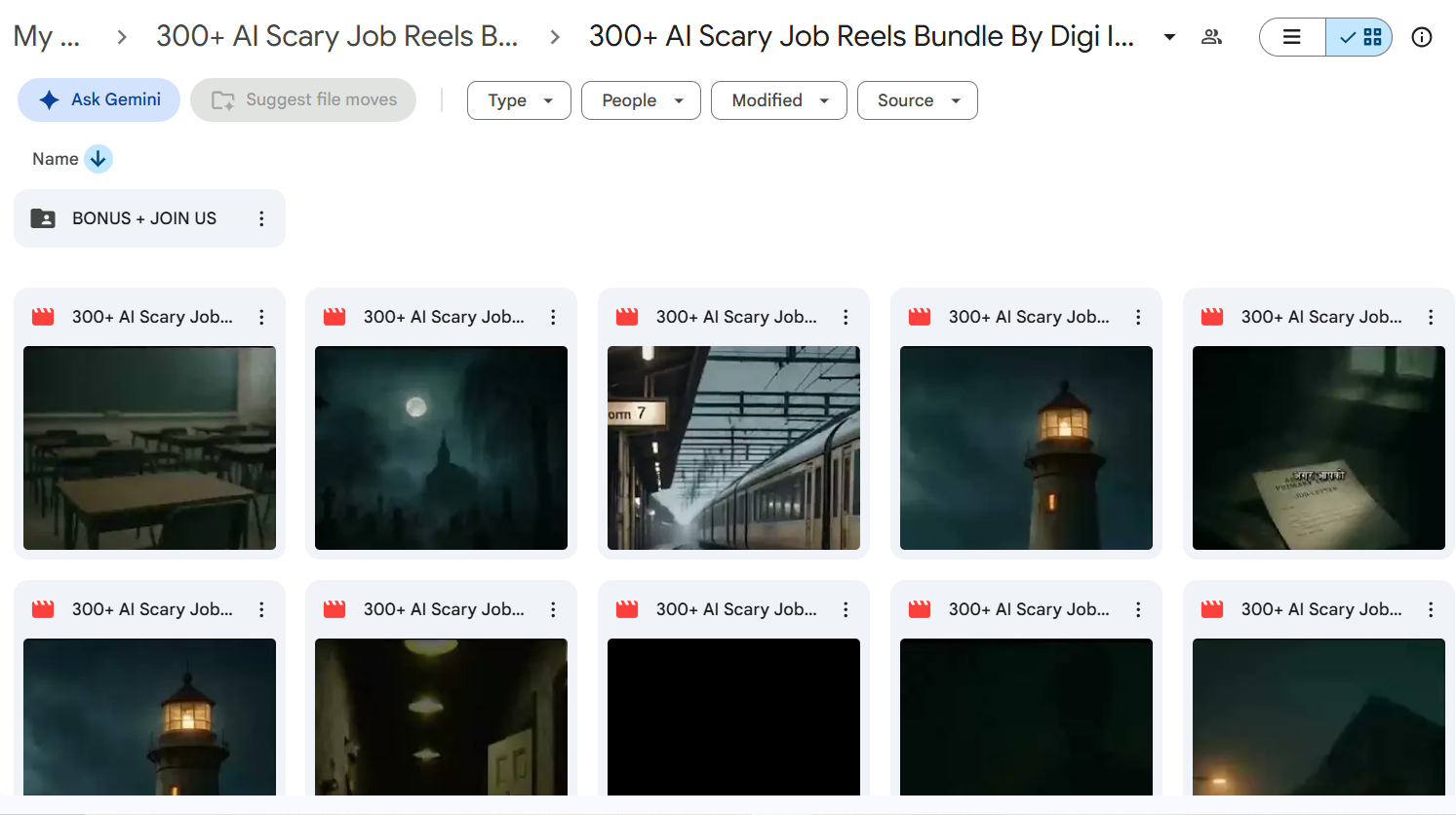Open more options for the completely black video
This screenshot has width=1456, height=815.
[x=846, y=609]
